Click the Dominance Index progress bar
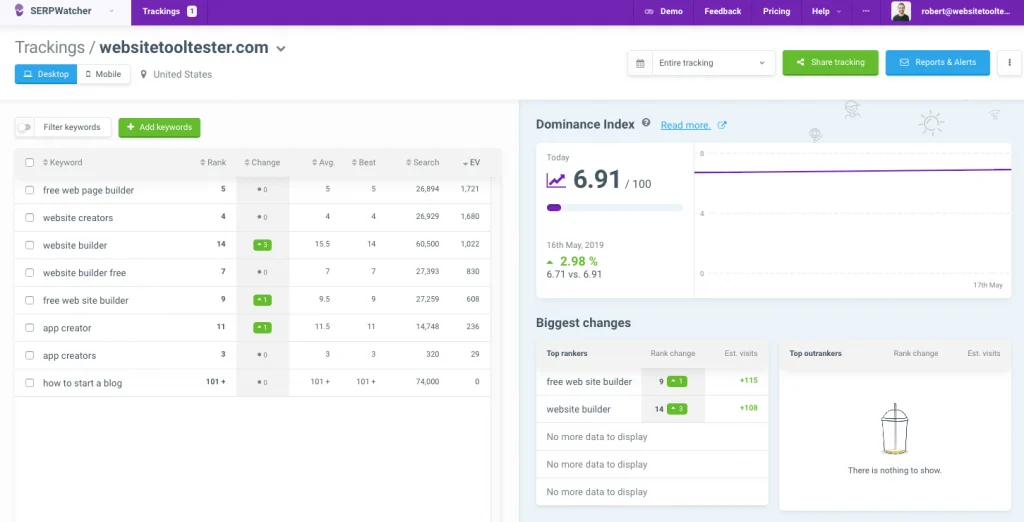 pos(614,208)
